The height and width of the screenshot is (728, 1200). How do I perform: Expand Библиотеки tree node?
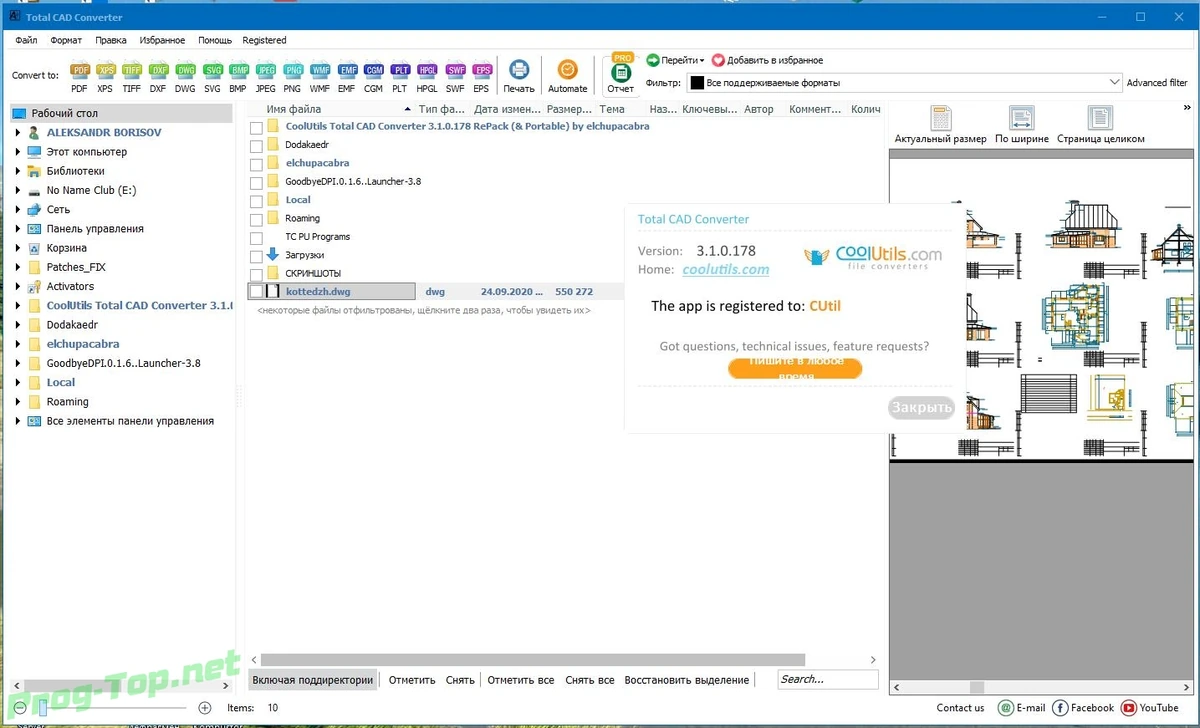(x=18, y=171)
